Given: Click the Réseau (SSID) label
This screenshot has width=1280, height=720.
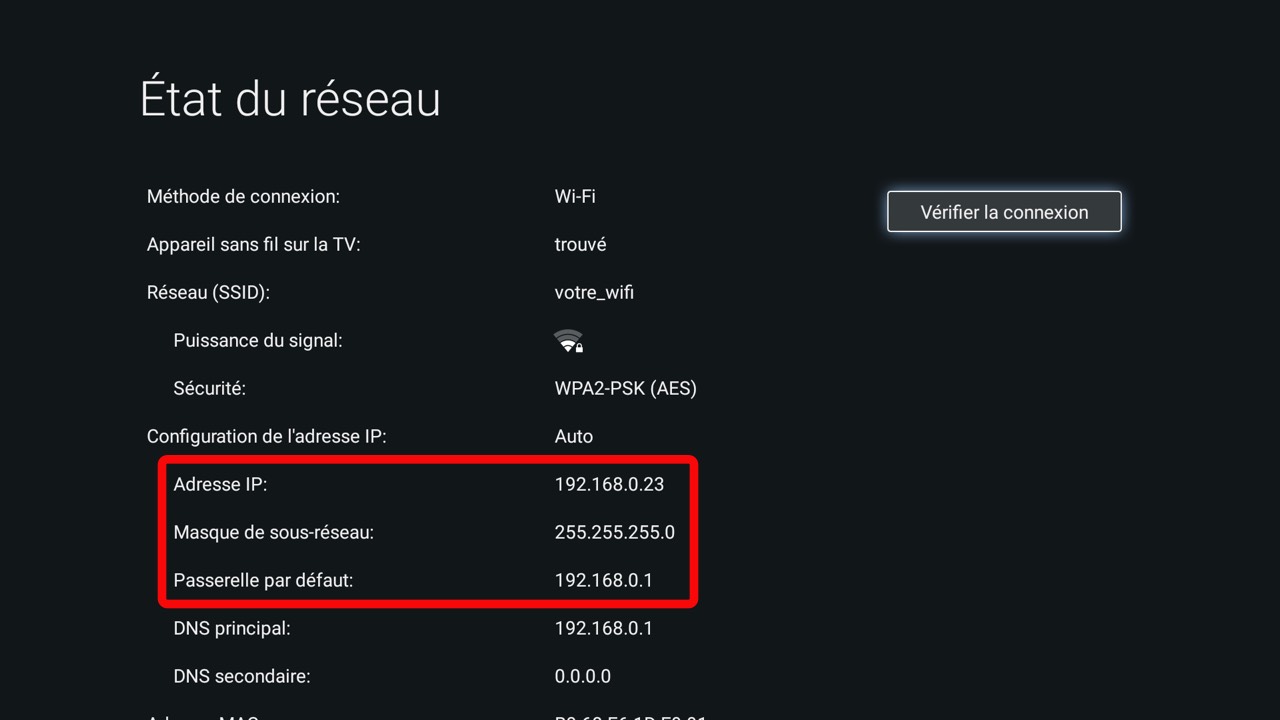Looking at the screenshot, I should (208, 293).
